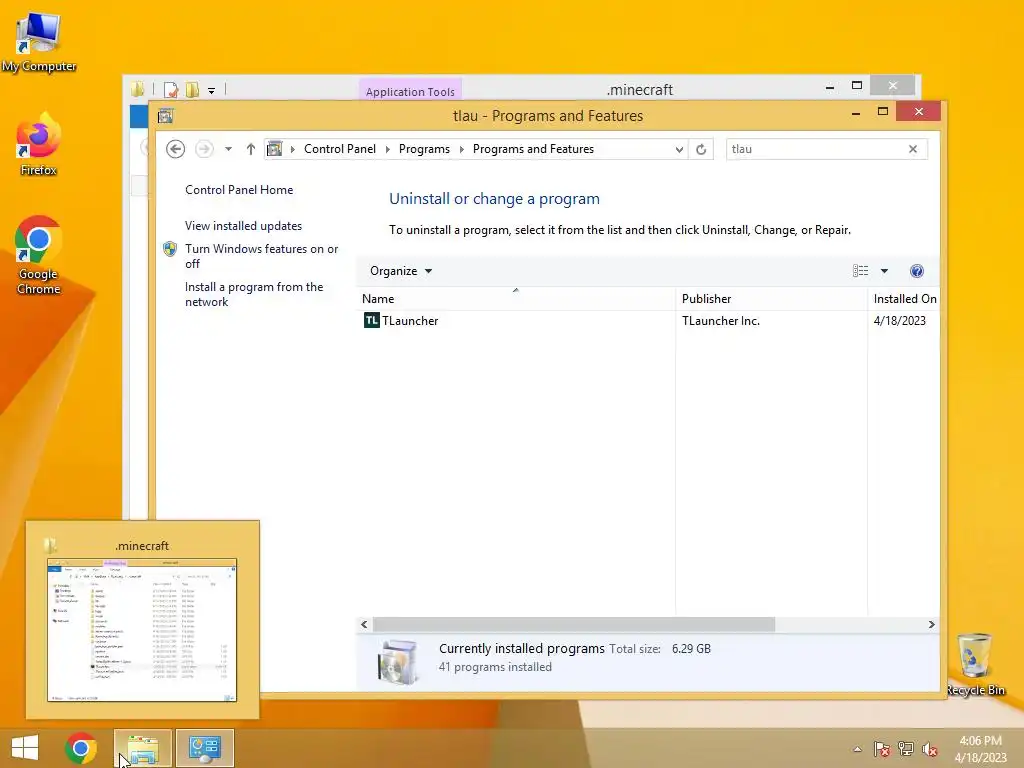Click Properties icon in .minecraft quick access toolbar
The width and height of the screenshot is (1024, 768).
(x=171, y=89)
